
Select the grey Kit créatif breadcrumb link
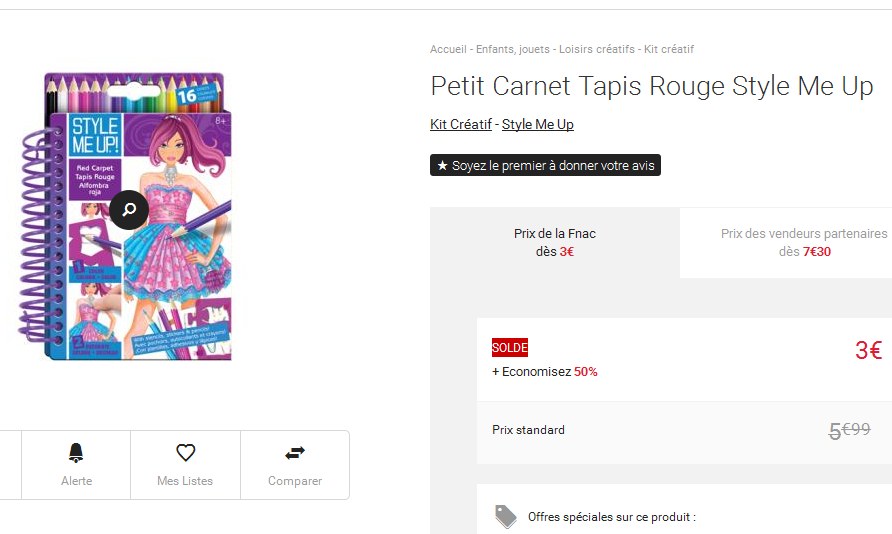(669, 49)
